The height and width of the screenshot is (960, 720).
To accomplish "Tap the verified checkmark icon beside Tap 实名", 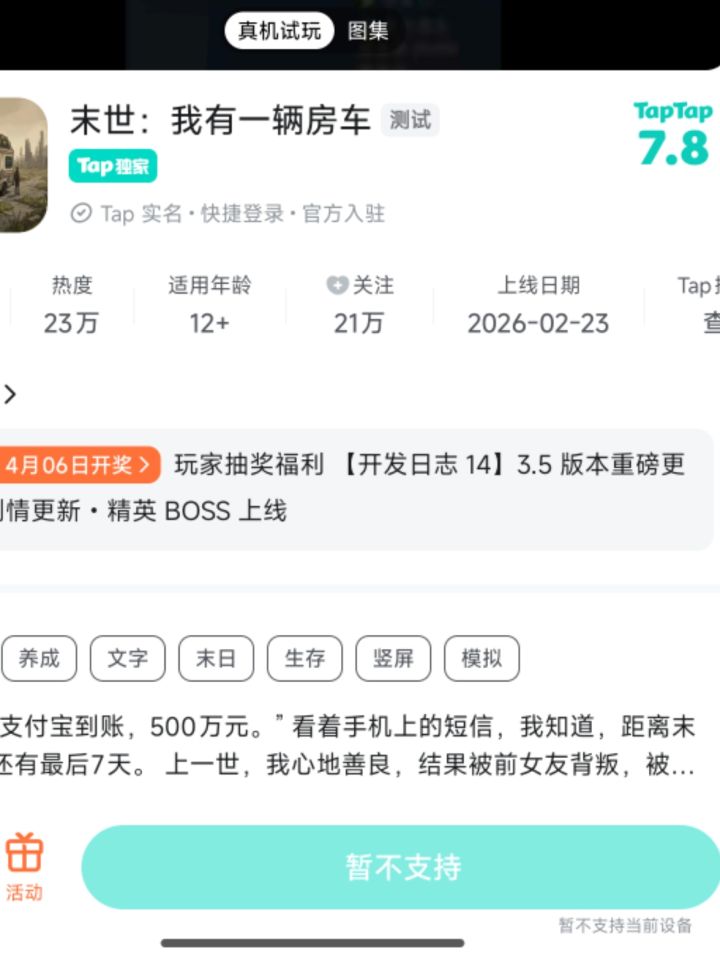I will [81, 214].
